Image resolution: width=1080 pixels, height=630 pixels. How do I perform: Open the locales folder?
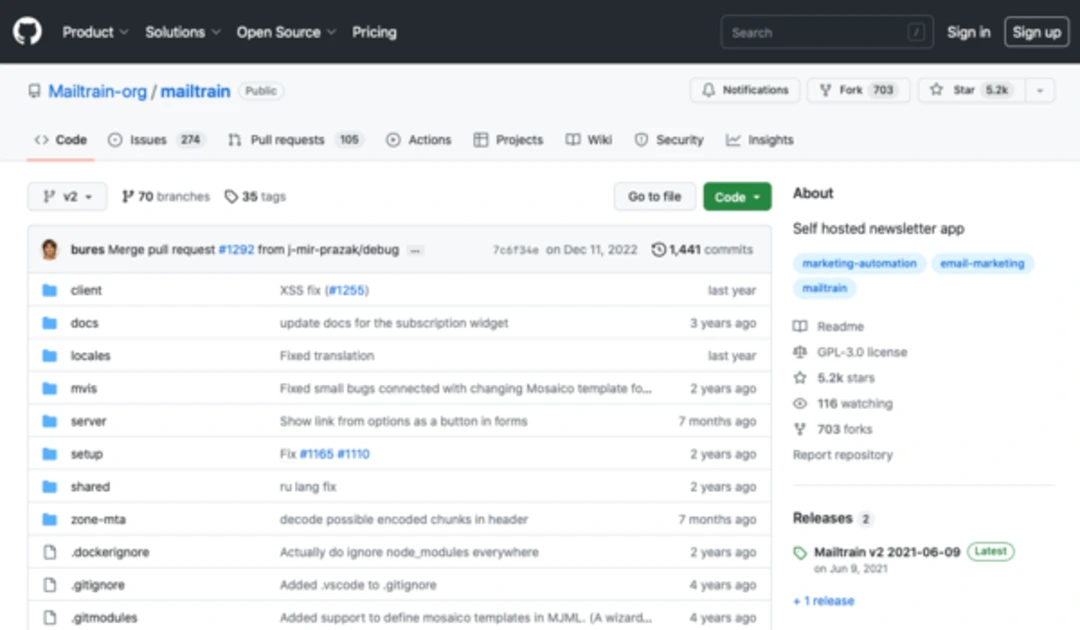click(x=90, y=356)
